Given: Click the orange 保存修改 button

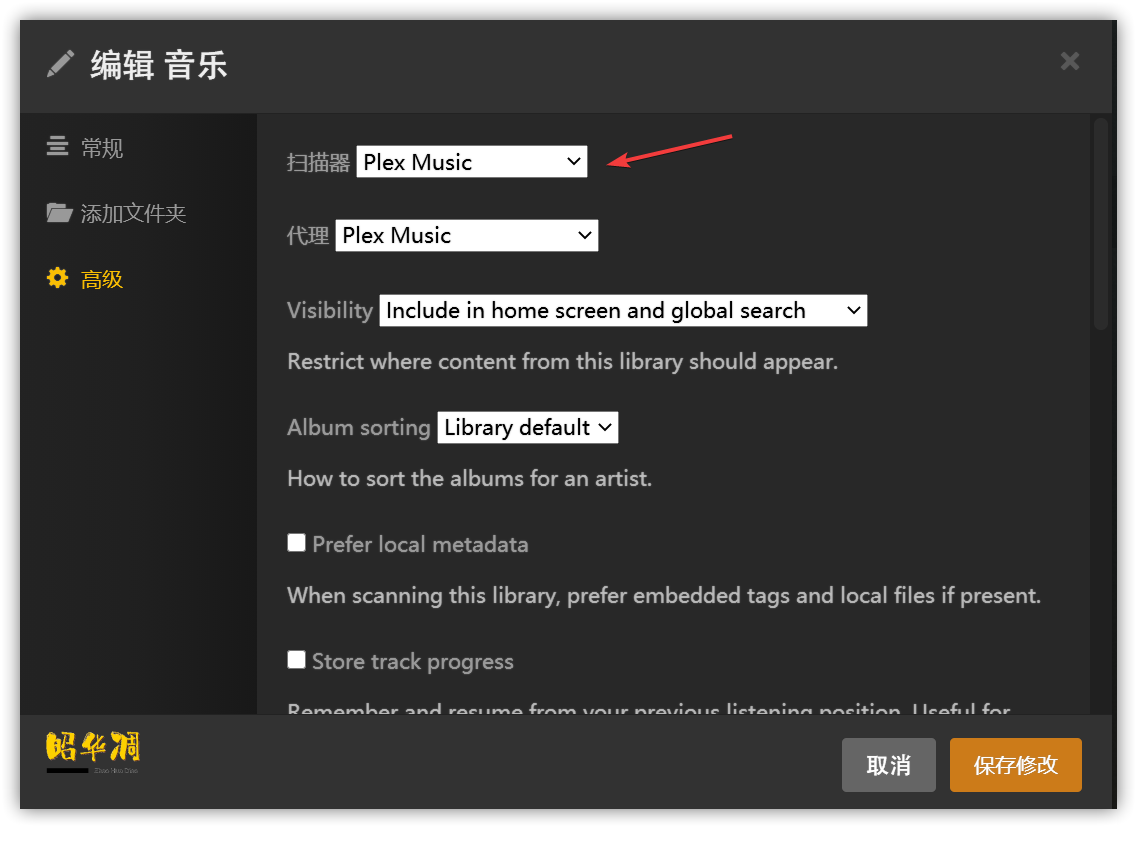Looking at the screenshot, I should coord(1015,765).
